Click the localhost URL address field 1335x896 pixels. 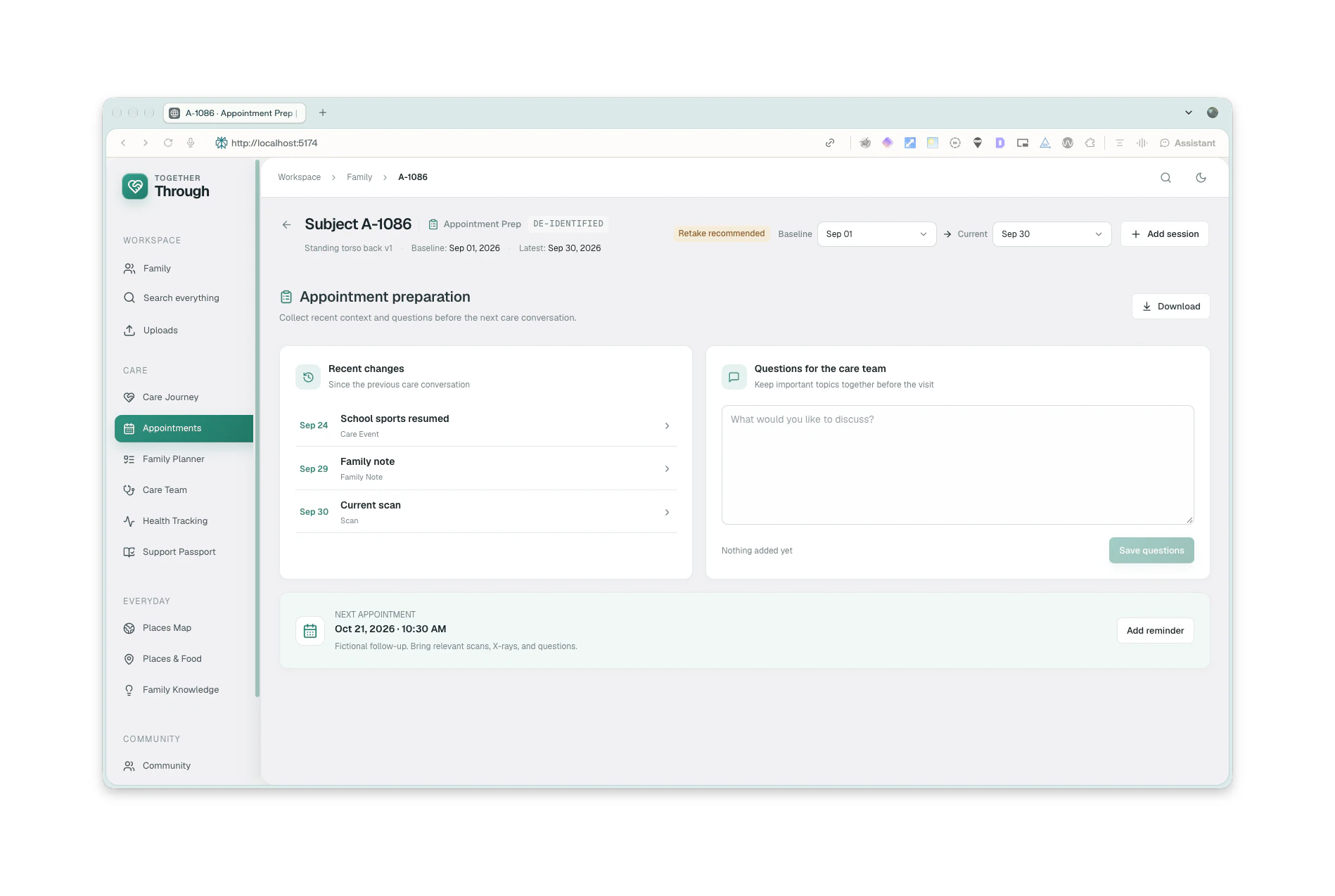pos(274,143)
